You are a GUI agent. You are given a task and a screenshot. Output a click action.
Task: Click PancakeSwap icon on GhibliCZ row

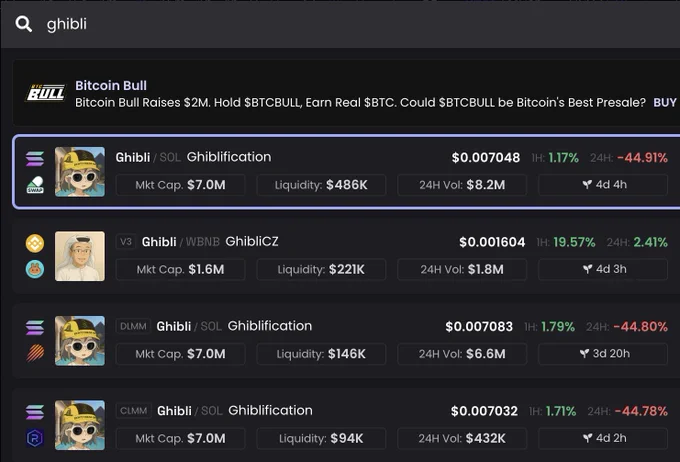(35, 269)
